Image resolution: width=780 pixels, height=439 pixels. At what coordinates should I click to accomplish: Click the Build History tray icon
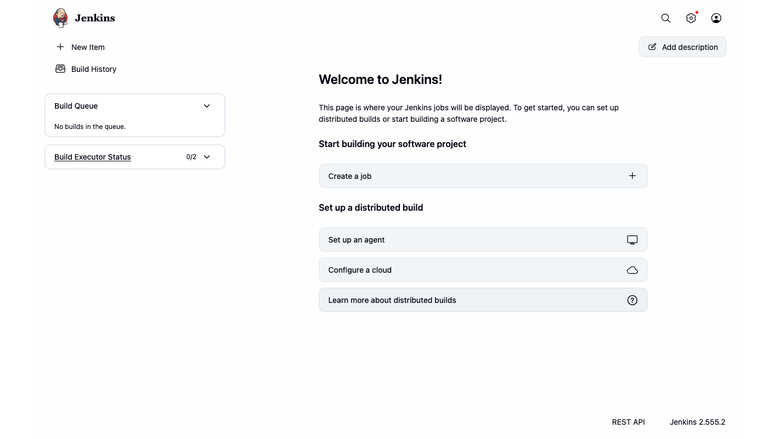[x=60, y=69]
